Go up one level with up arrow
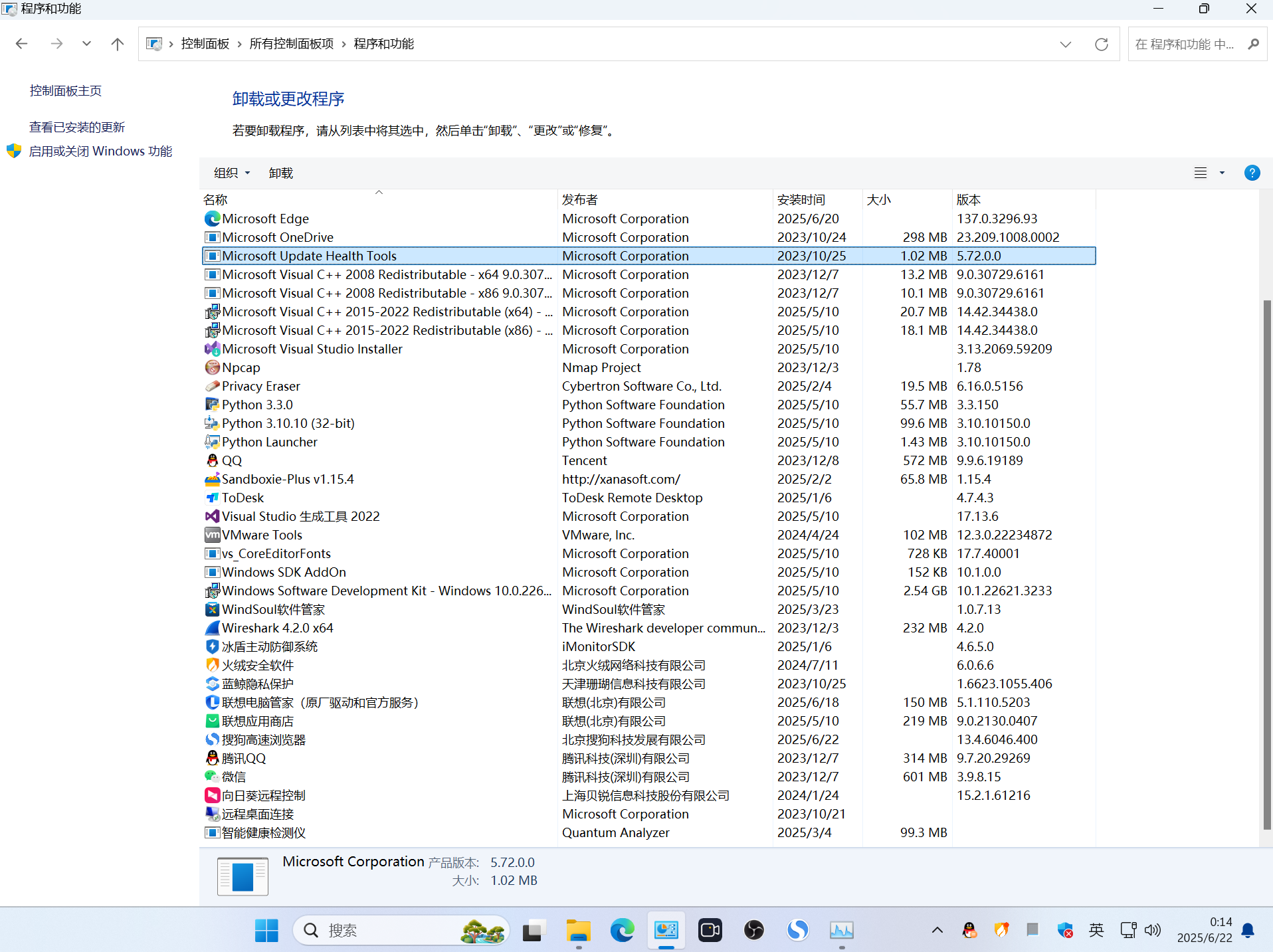This screenshot has width=1273, height=952. pyautogui.click(x=118, y=44)
